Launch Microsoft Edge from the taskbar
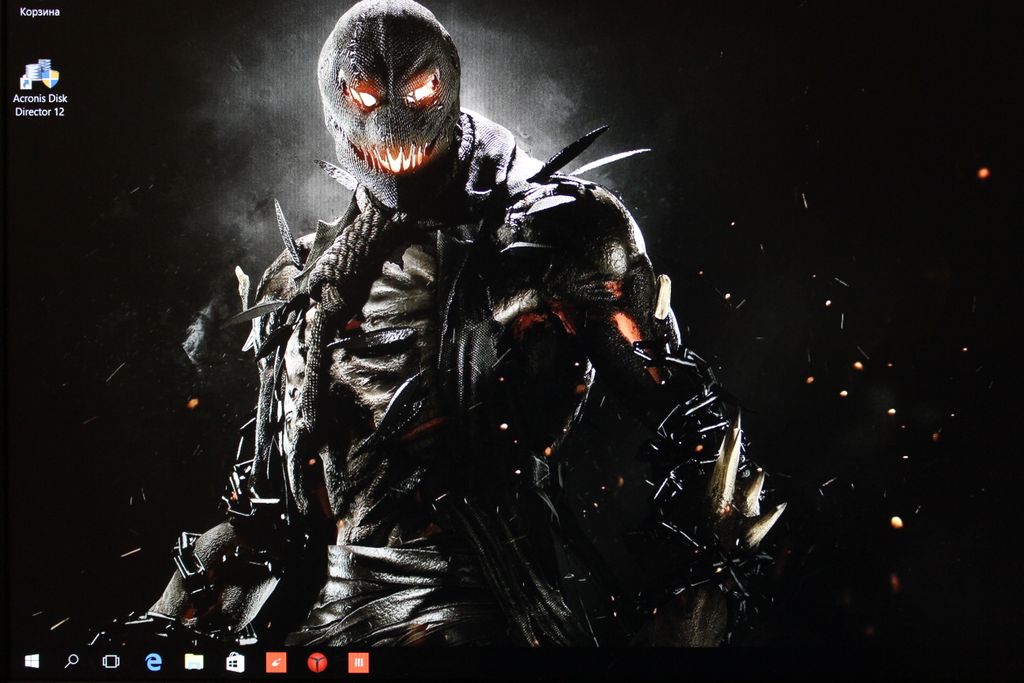This screenshot has height=683, width=1024. [153, 662]
